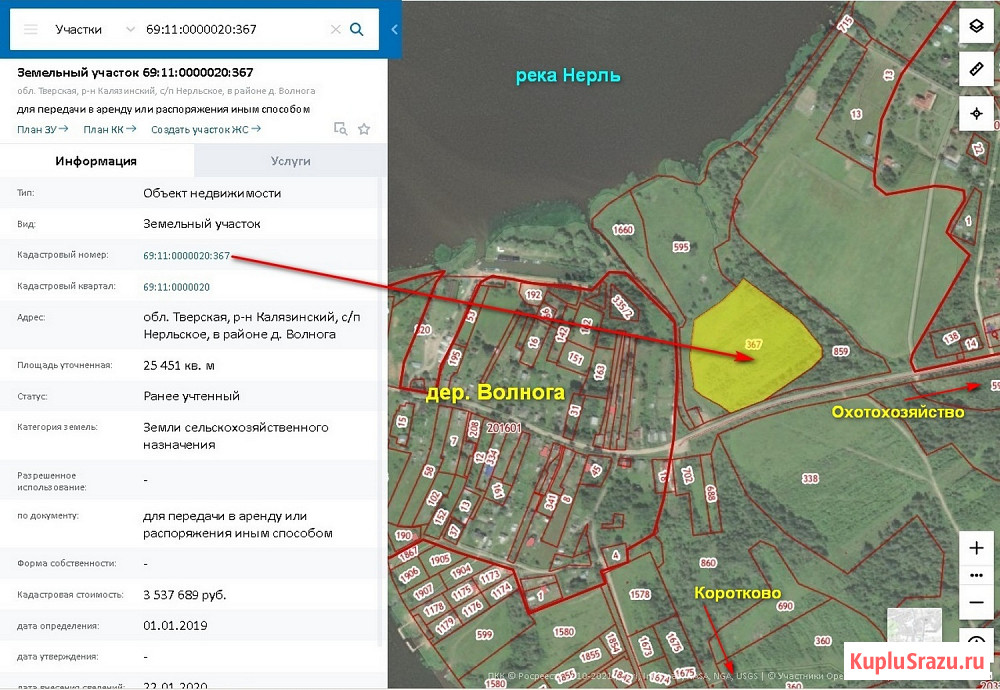Select parcel 860 on the map
This screenshot has height=690, width=1000.
(x=708, y=563)
